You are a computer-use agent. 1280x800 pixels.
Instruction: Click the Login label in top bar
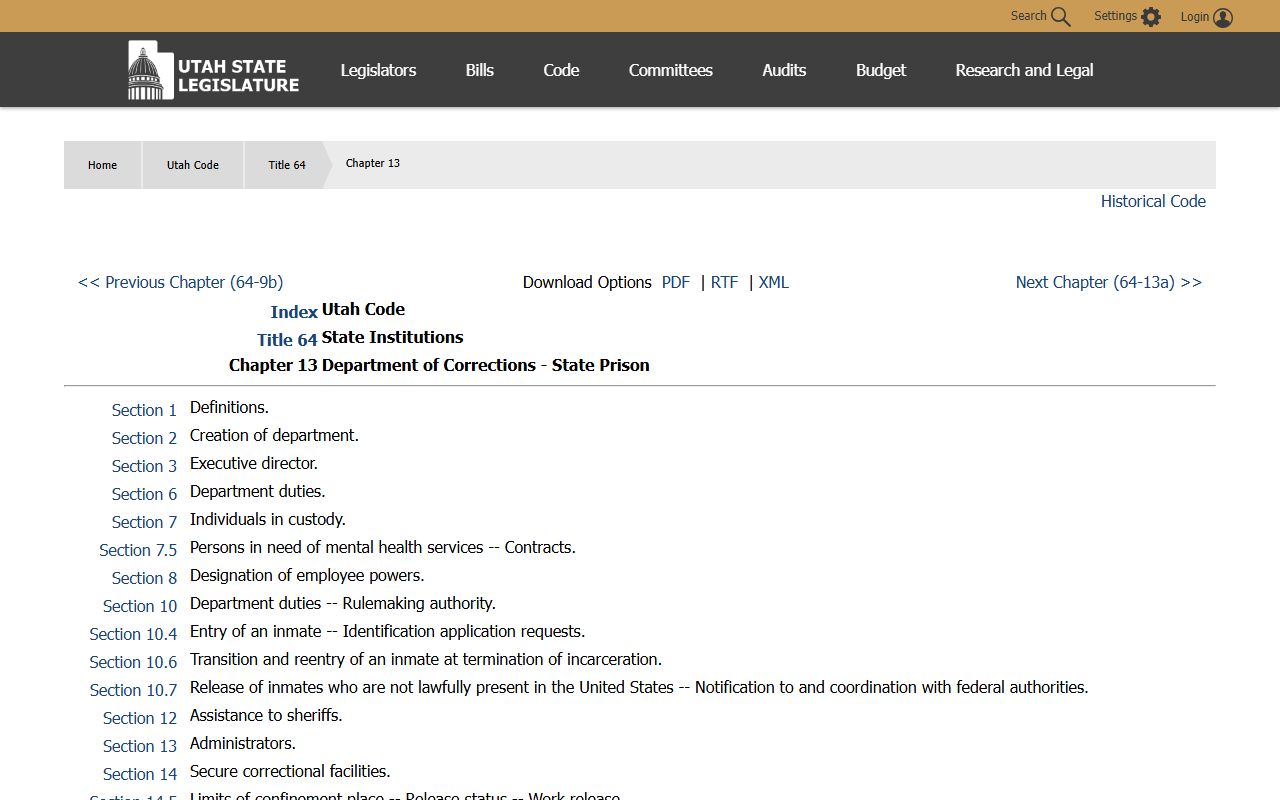click(x=1195, y=16)
